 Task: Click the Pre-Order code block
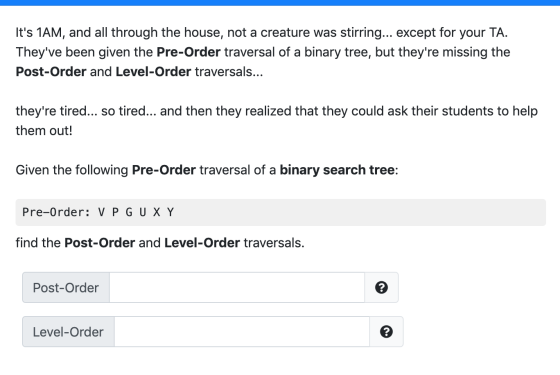(280, 212)
